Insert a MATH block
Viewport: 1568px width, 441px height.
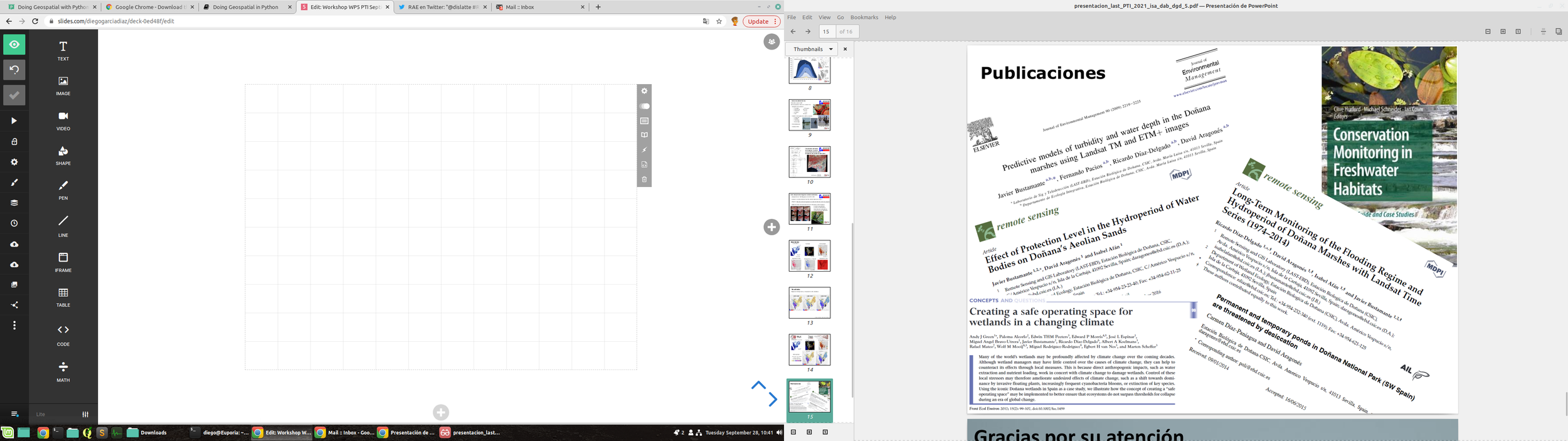pos(63,371)
